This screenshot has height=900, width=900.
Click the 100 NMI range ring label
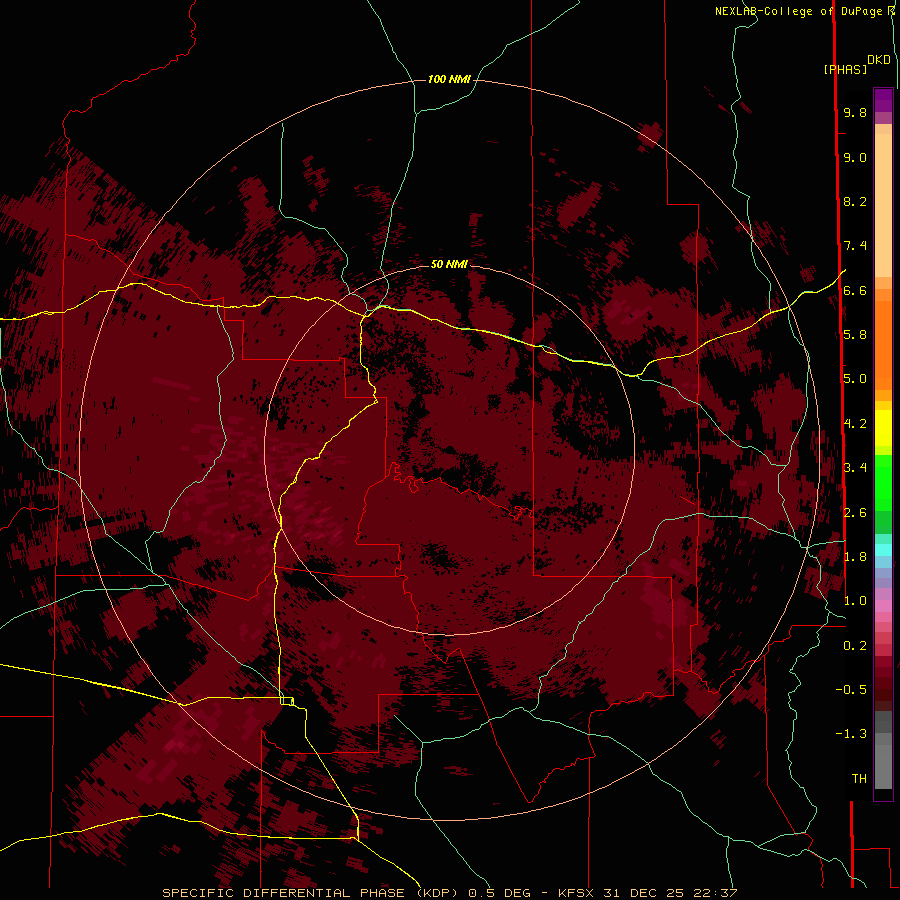point(449,79)
